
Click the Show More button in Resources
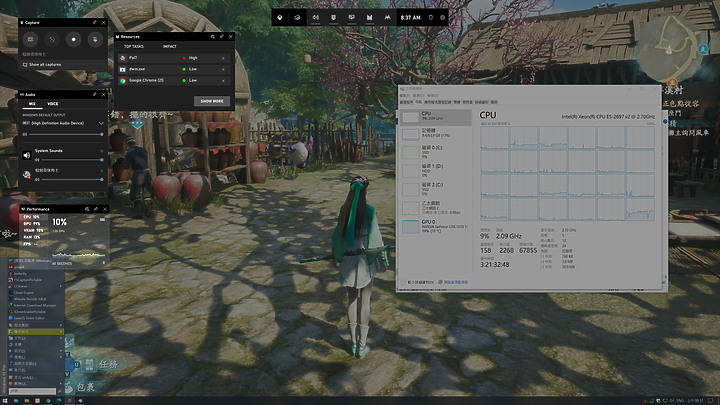point(212,101)
